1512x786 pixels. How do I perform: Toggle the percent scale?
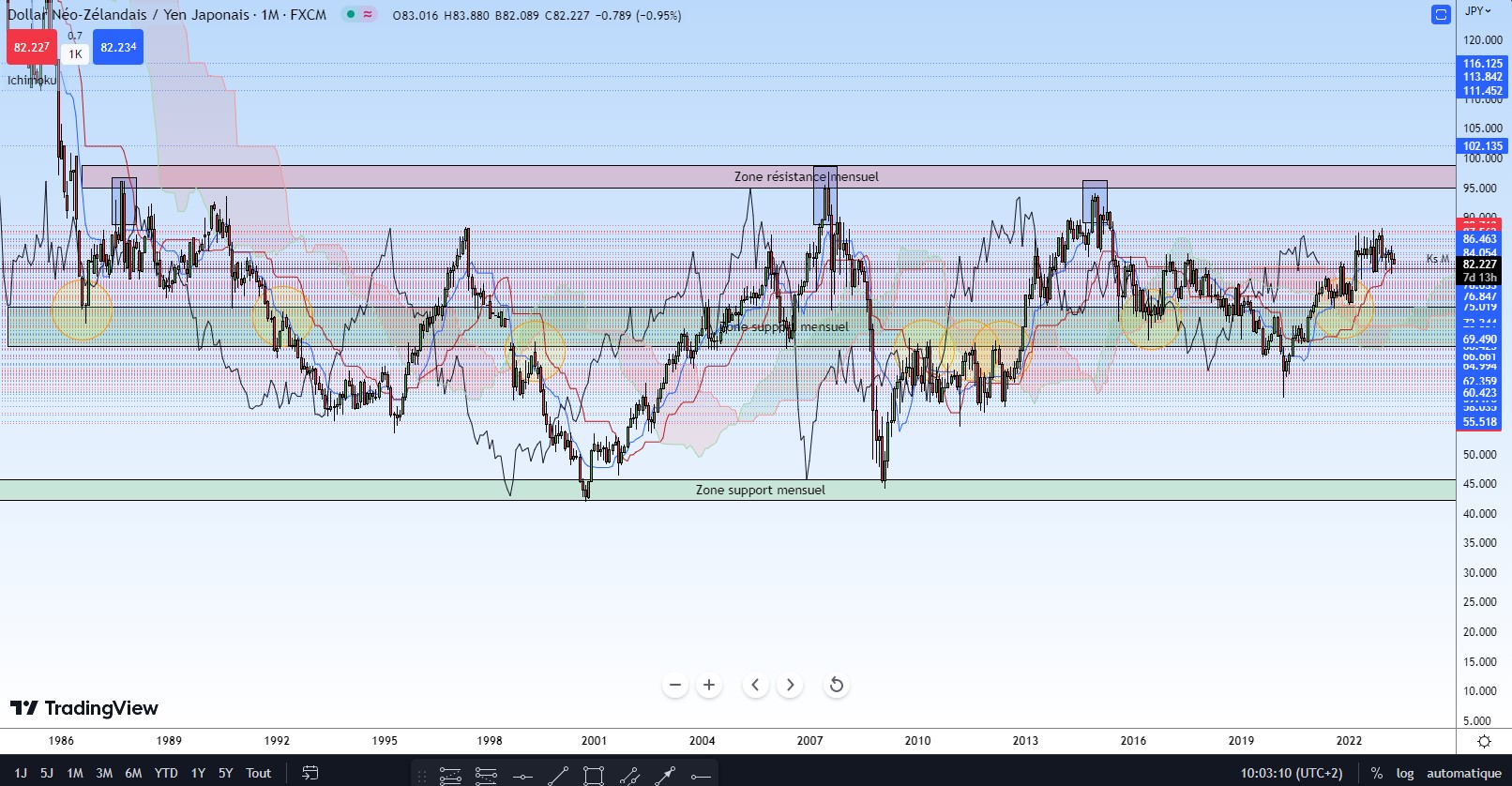tap(1376, 773)
